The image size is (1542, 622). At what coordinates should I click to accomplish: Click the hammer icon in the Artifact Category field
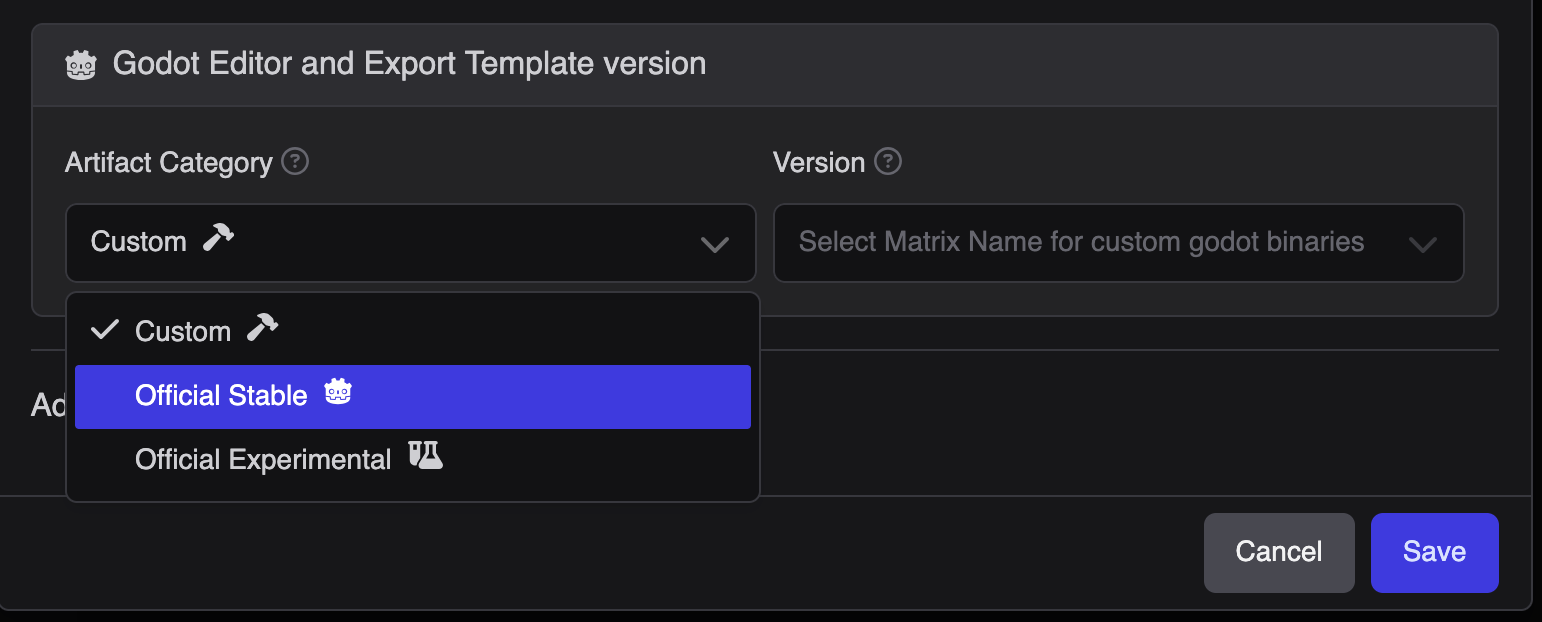[218, 238]
